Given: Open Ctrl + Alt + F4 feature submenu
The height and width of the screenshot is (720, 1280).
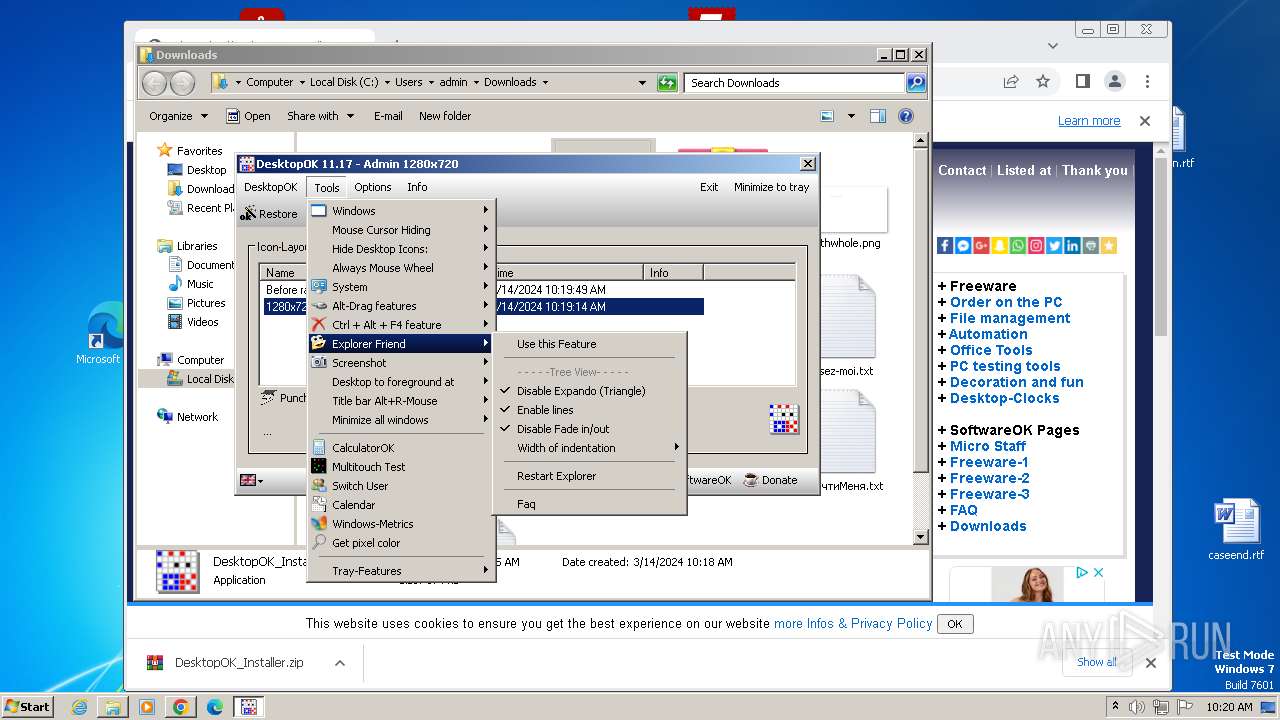Looking at the screenshot, I should tap(401, 325).
